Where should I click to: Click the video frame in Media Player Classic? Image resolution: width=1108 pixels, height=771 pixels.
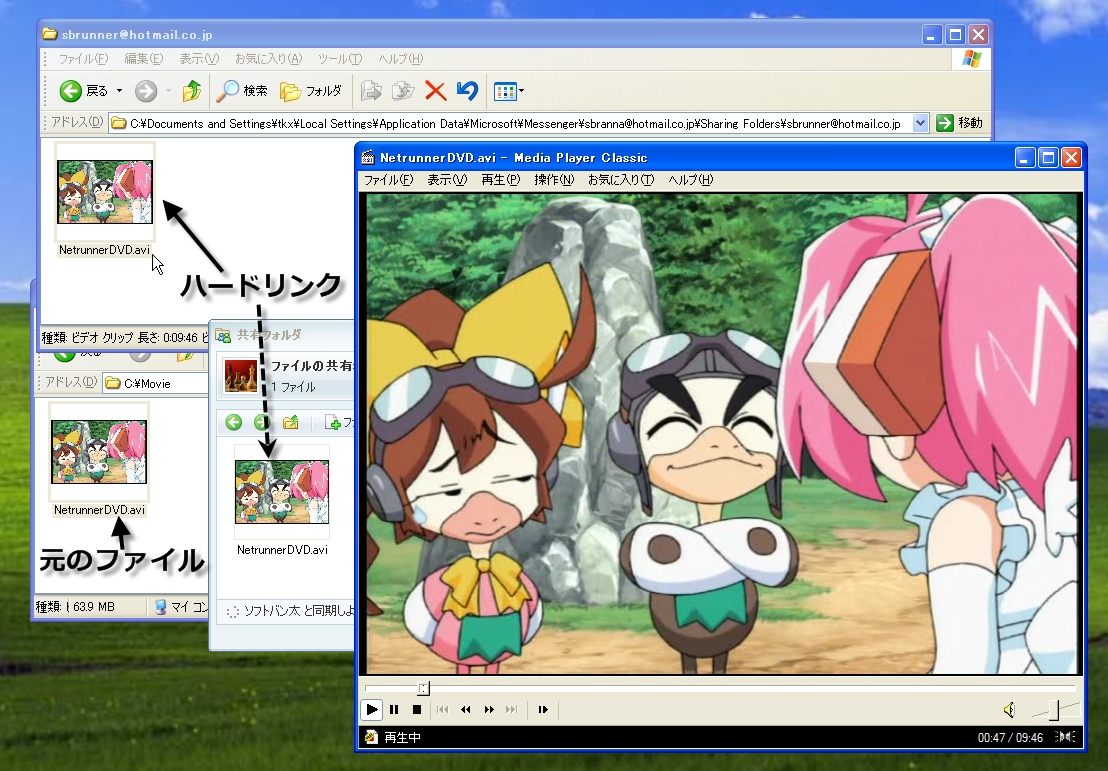coord(721,435)
